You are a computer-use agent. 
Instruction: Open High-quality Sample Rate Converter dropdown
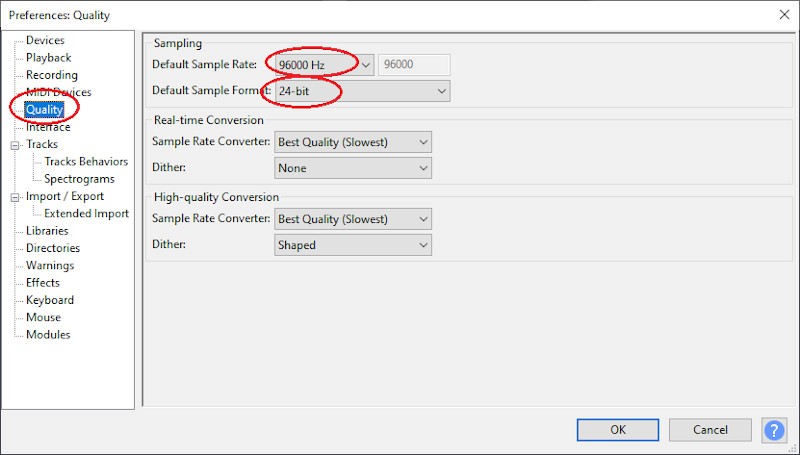click(x=353, y=219)
